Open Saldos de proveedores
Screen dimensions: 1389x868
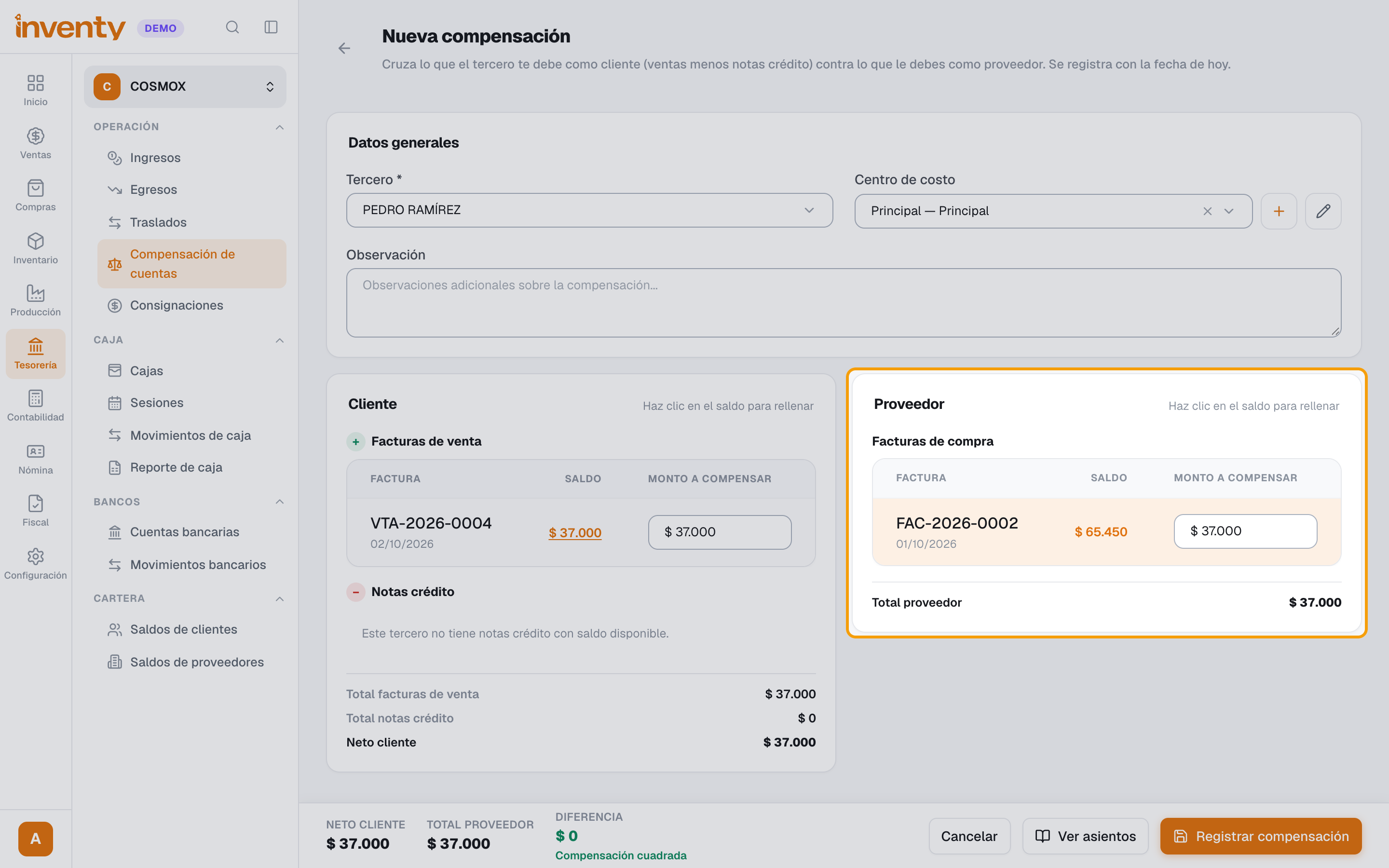click(191, 662)
